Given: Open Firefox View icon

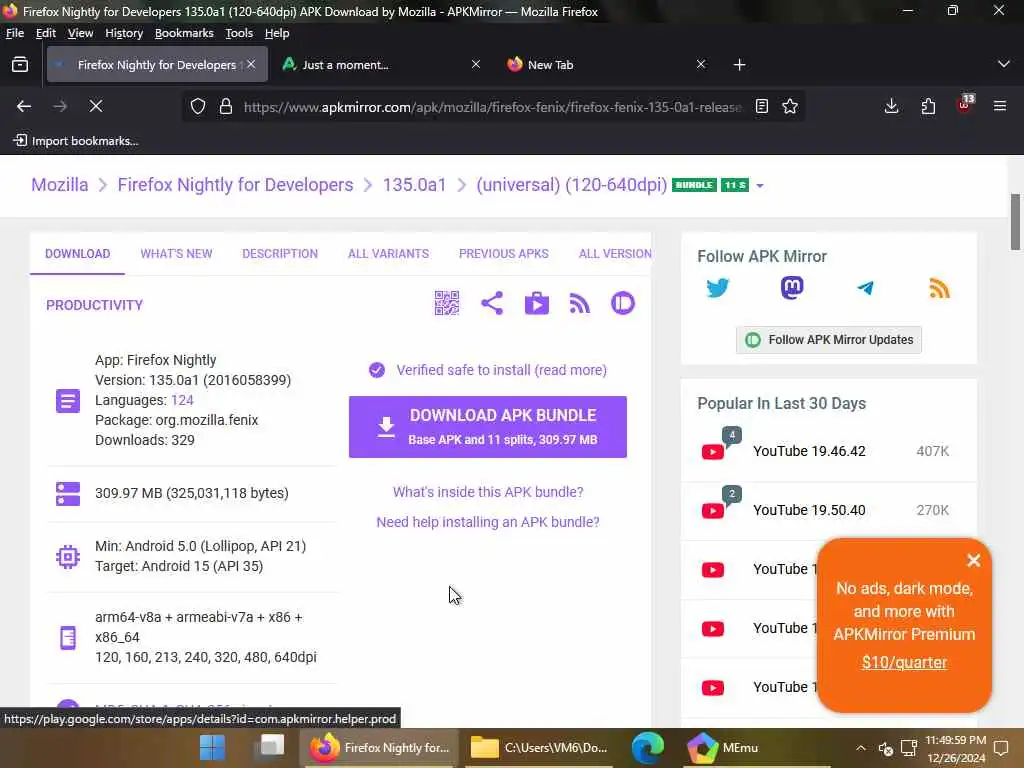Looking at the screenshot, I should (20, 64).
